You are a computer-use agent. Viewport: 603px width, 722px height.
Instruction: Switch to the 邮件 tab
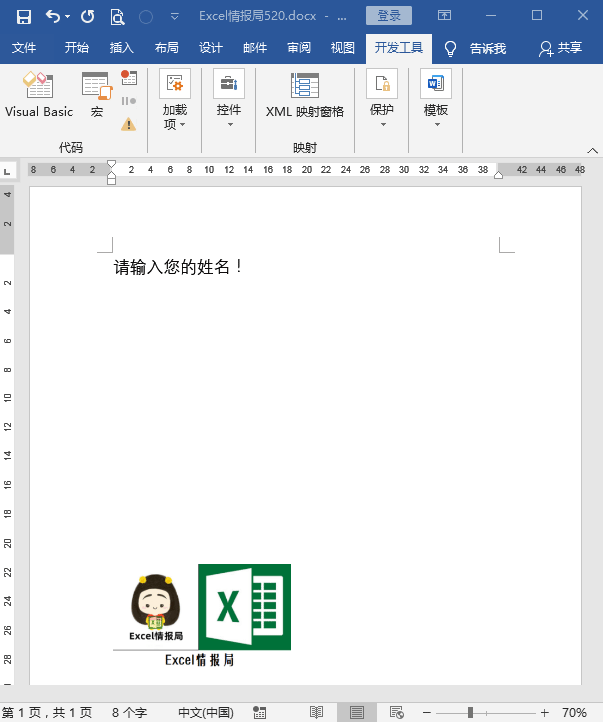pos(255,47)
